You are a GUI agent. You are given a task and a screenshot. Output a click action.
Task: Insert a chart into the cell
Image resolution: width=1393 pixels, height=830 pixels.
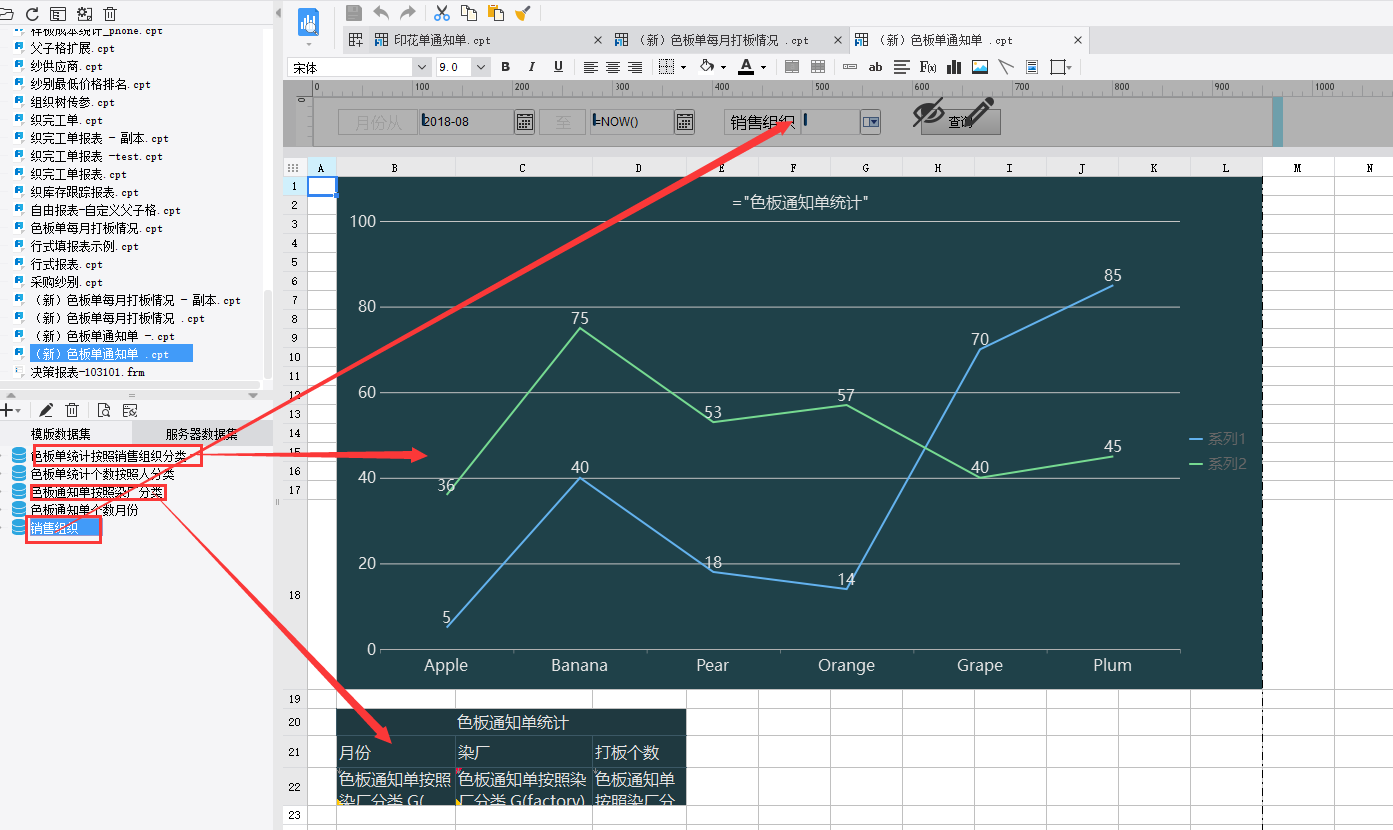click(x=954, y=67)
